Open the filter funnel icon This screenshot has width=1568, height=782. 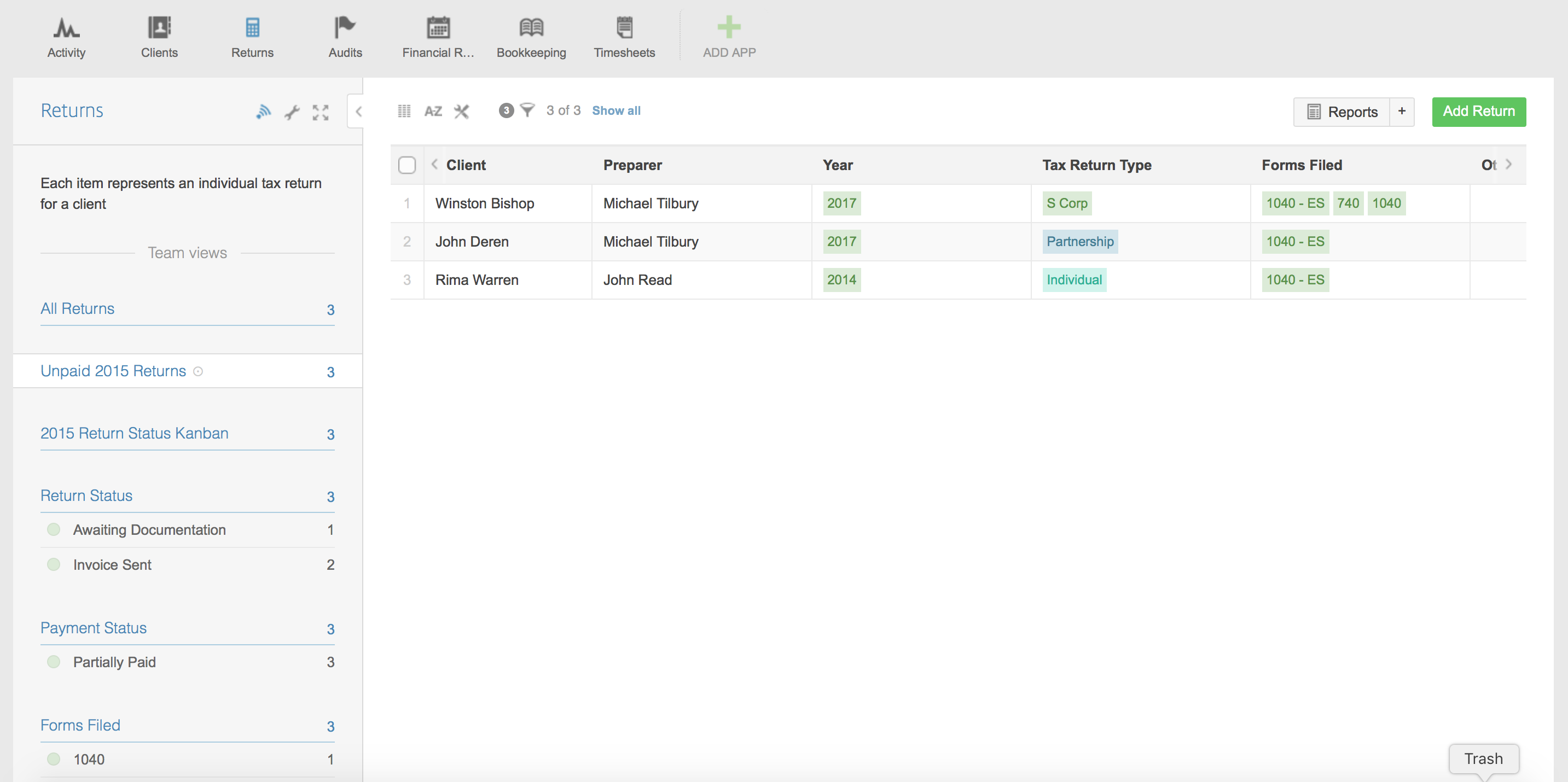[x=527, y=110]
